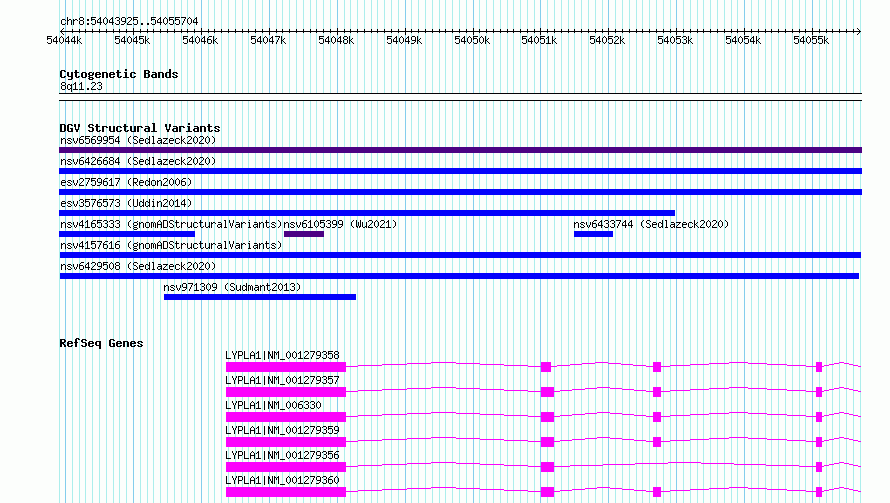Screen dimensions: 890x503
Task: Click the right arrowhead of the ruler
Action: click(859, 31)
